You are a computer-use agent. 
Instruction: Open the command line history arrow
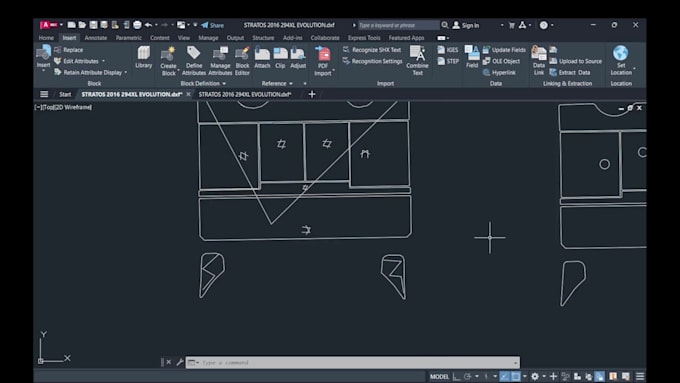coord(515,363)
